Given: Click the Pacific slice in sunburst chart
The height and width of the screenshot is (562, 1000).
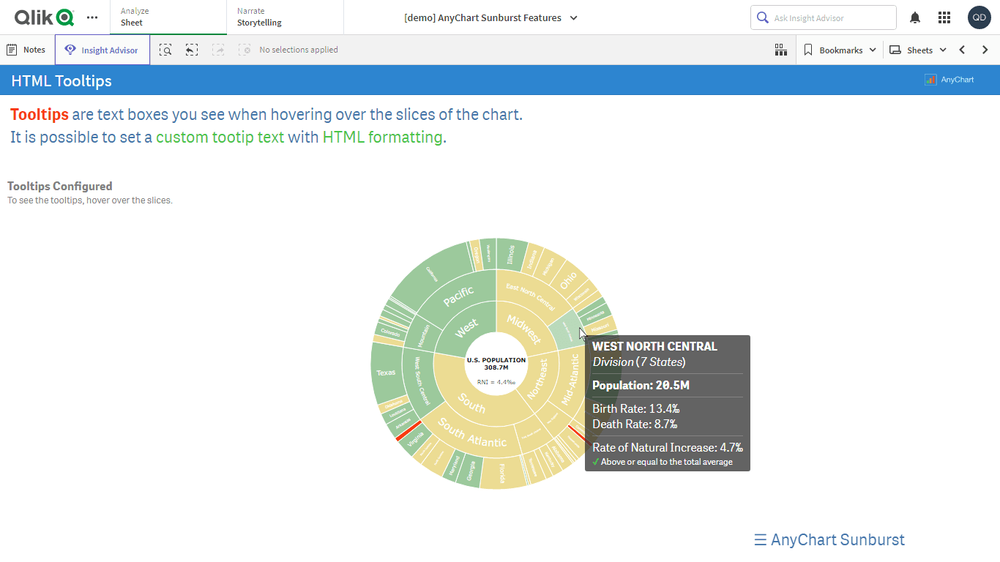Looking at the screenshot, I should (x=458, y=296).
